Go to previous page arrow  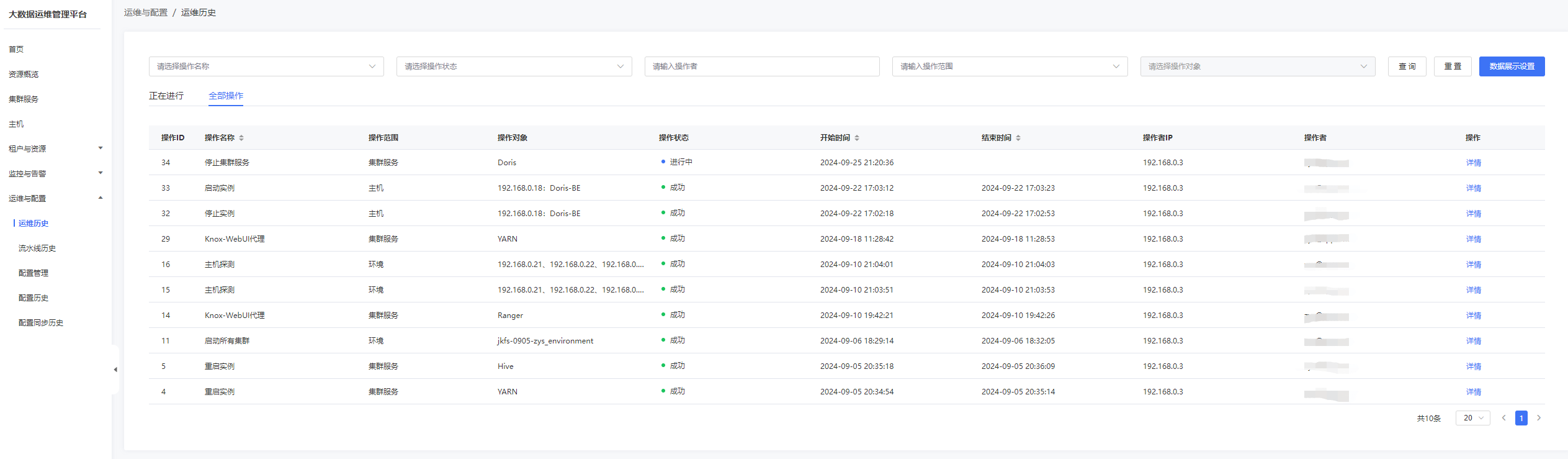pos(1503,418)
